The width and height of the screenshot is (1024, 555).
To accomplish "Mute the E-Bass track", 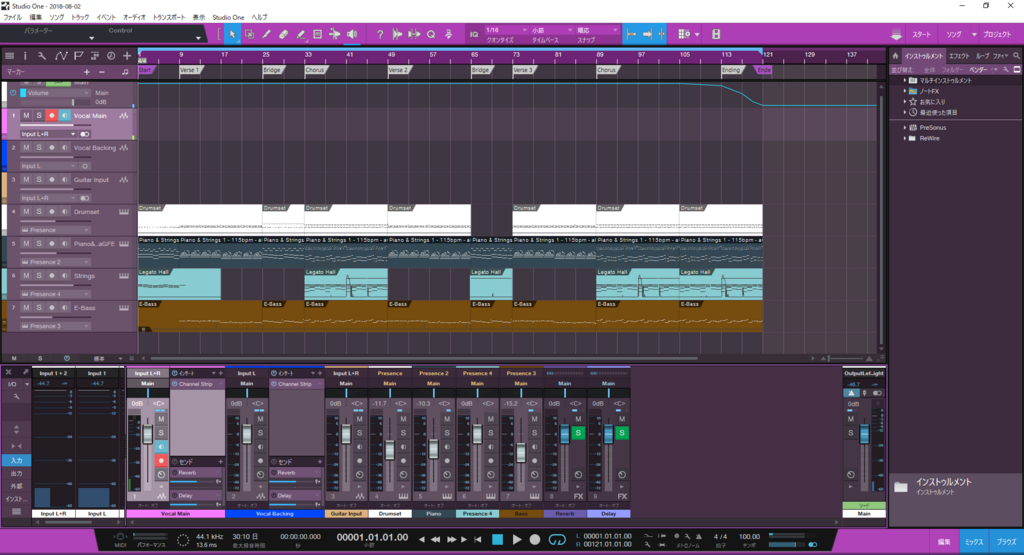I will click(x=26, y=308).
